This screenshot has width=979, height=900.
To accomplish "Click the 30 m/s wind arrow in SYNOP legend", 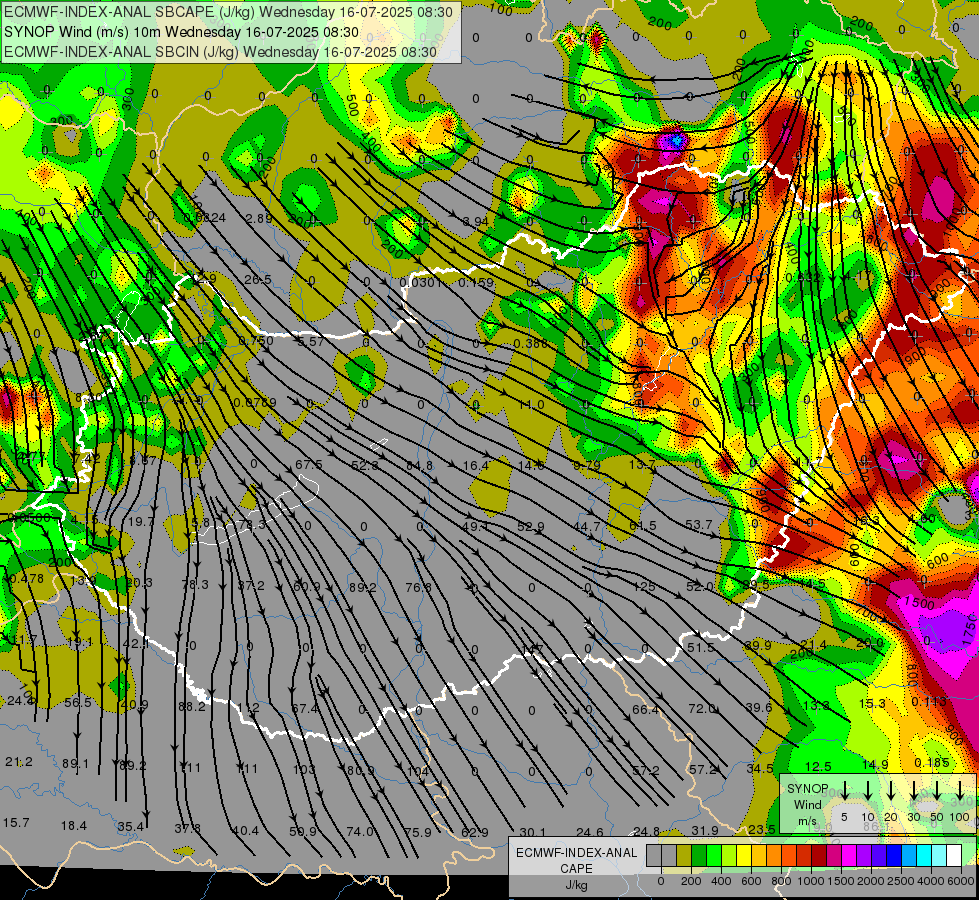I will coord(914,791).
